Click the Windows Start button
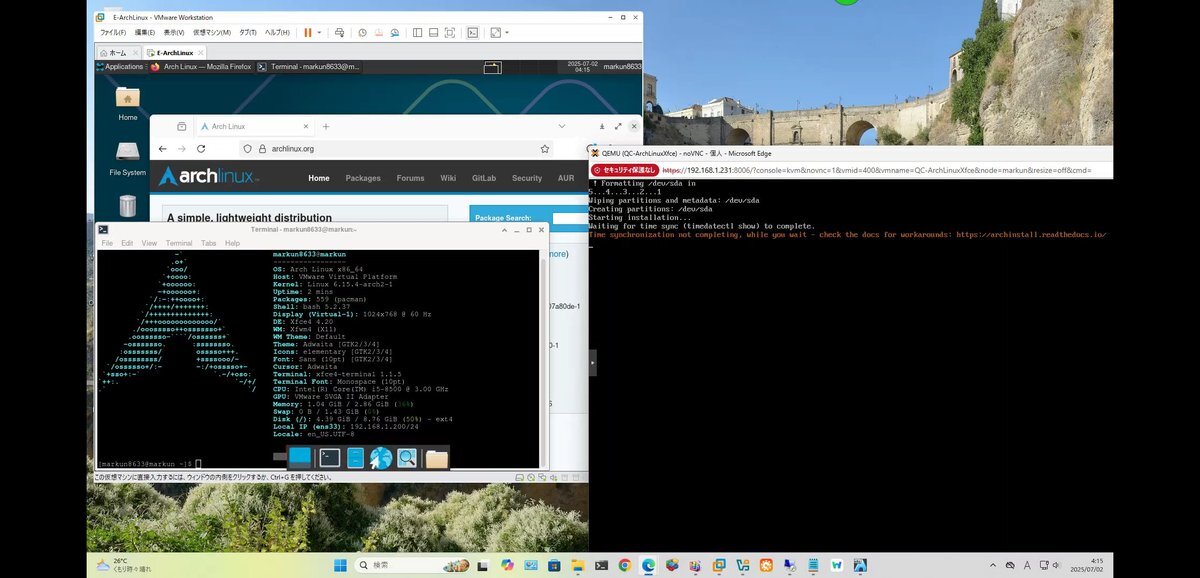This screenshot has height=578, width=1200. point(340,565)
